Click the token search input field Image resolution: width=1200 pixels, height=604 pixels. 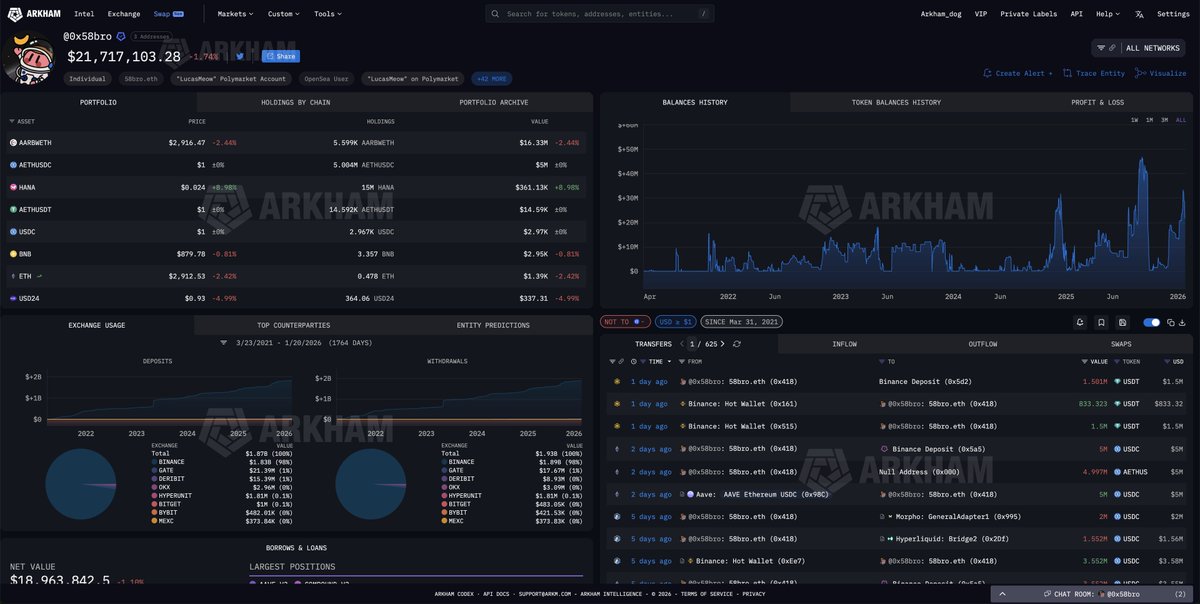click(x=600, y=13)
